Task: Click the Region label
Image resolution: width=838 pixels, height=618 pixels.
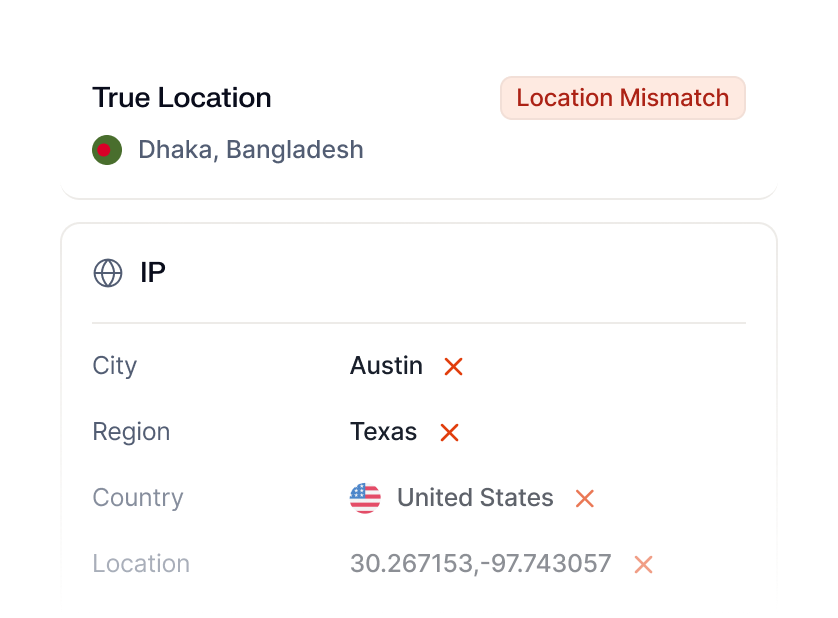Action: (131, 432)
